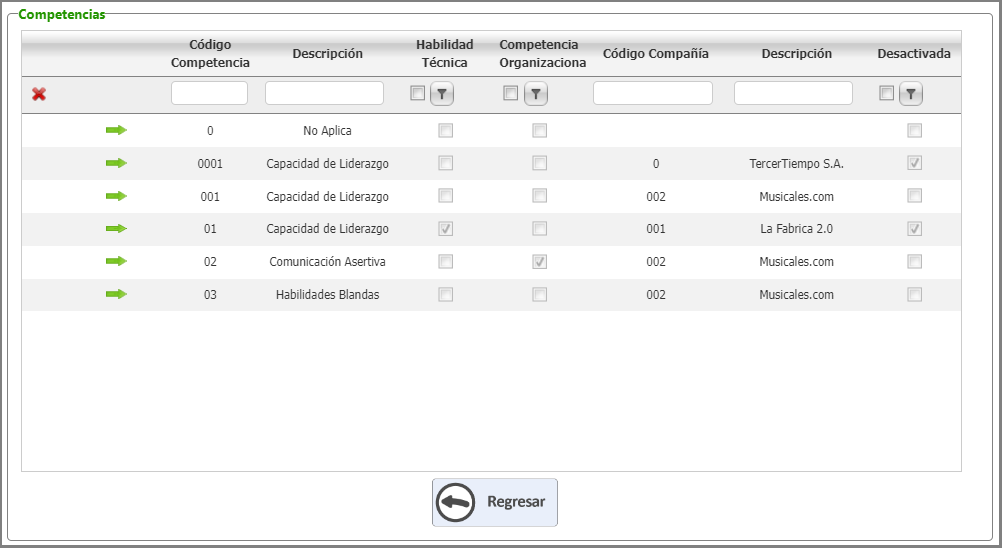Focus the company Descripción filter field
The height and width of the screenshot is (548, 1002).
(793, 93)
